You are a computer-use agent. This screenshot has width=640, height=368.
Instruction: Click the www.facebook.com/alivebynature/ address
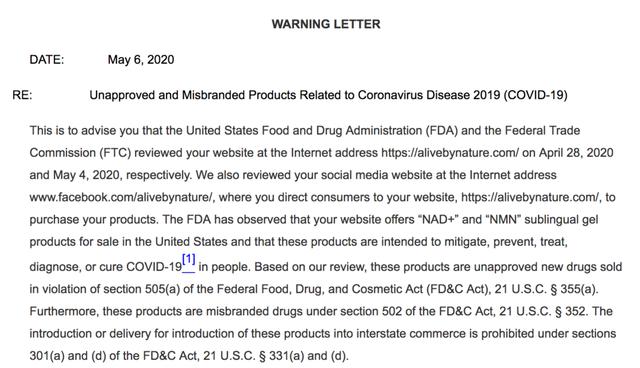pyautogui.click(x=121, y=197)
